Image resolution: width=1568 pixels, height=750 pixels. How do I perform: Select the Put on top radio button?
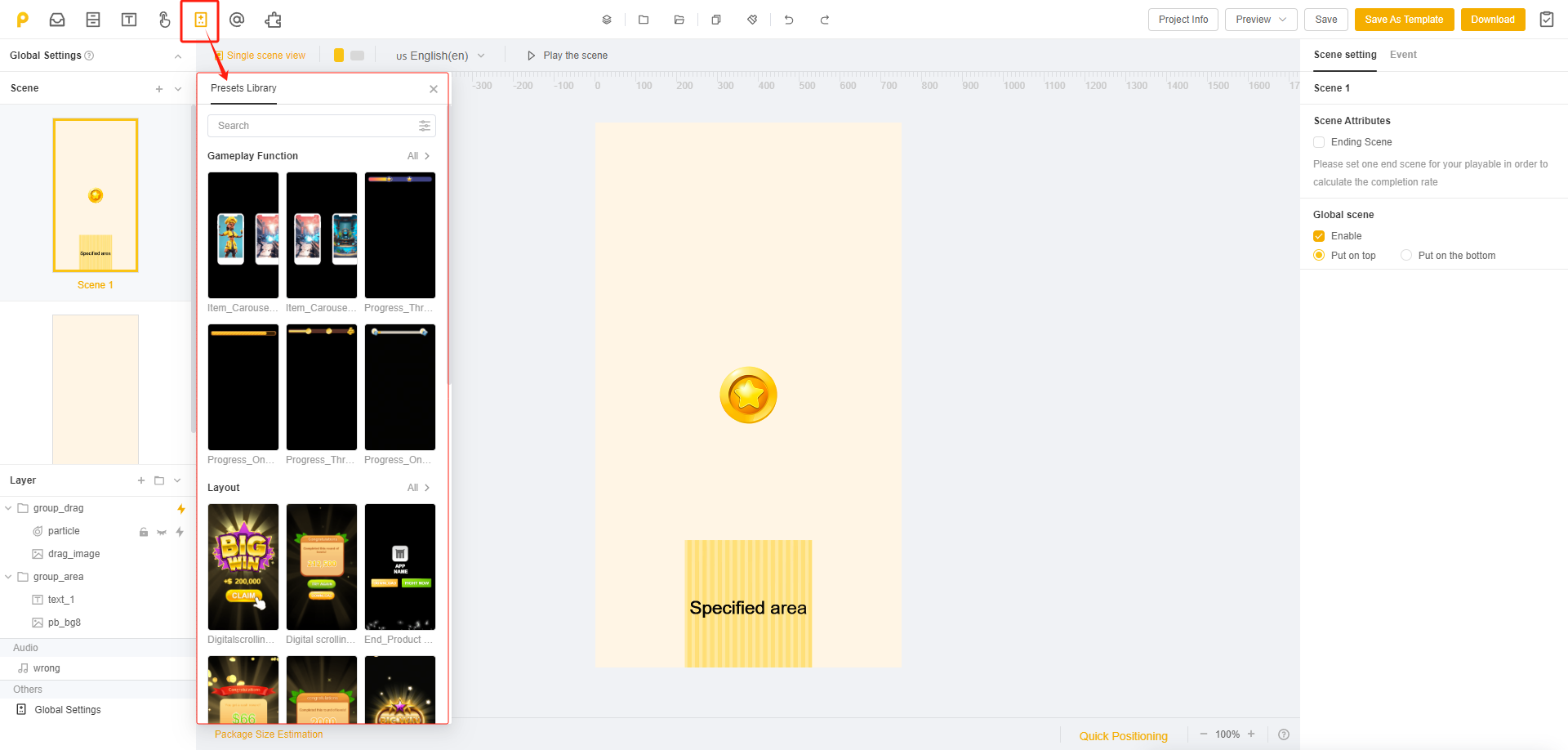pos(1319,256)
